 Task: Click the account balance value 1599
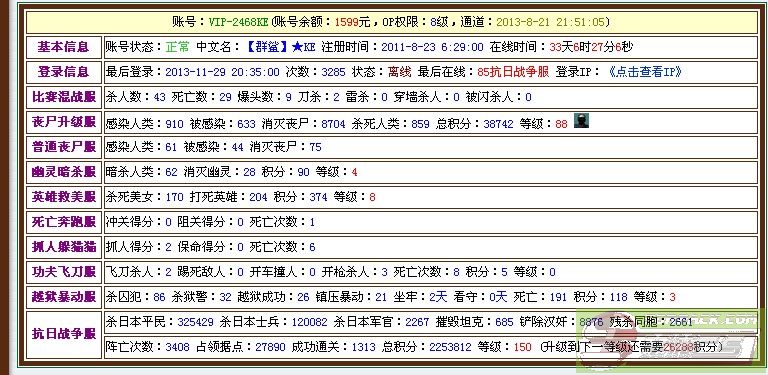pyautogui.click(x=347, y=22)
